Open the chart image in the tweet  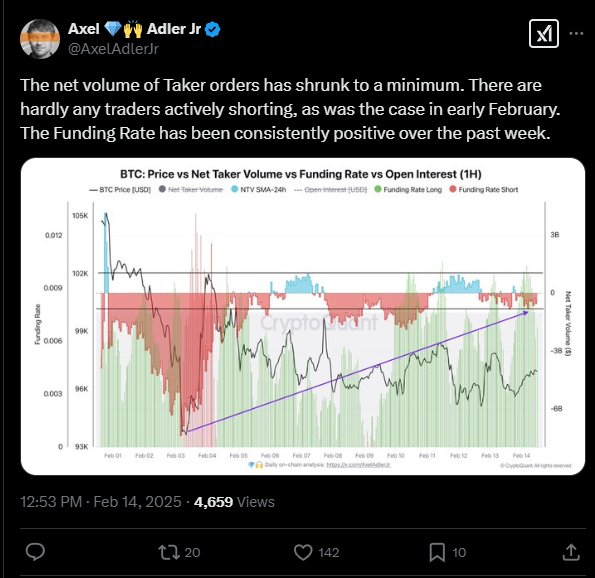[303, 316]
